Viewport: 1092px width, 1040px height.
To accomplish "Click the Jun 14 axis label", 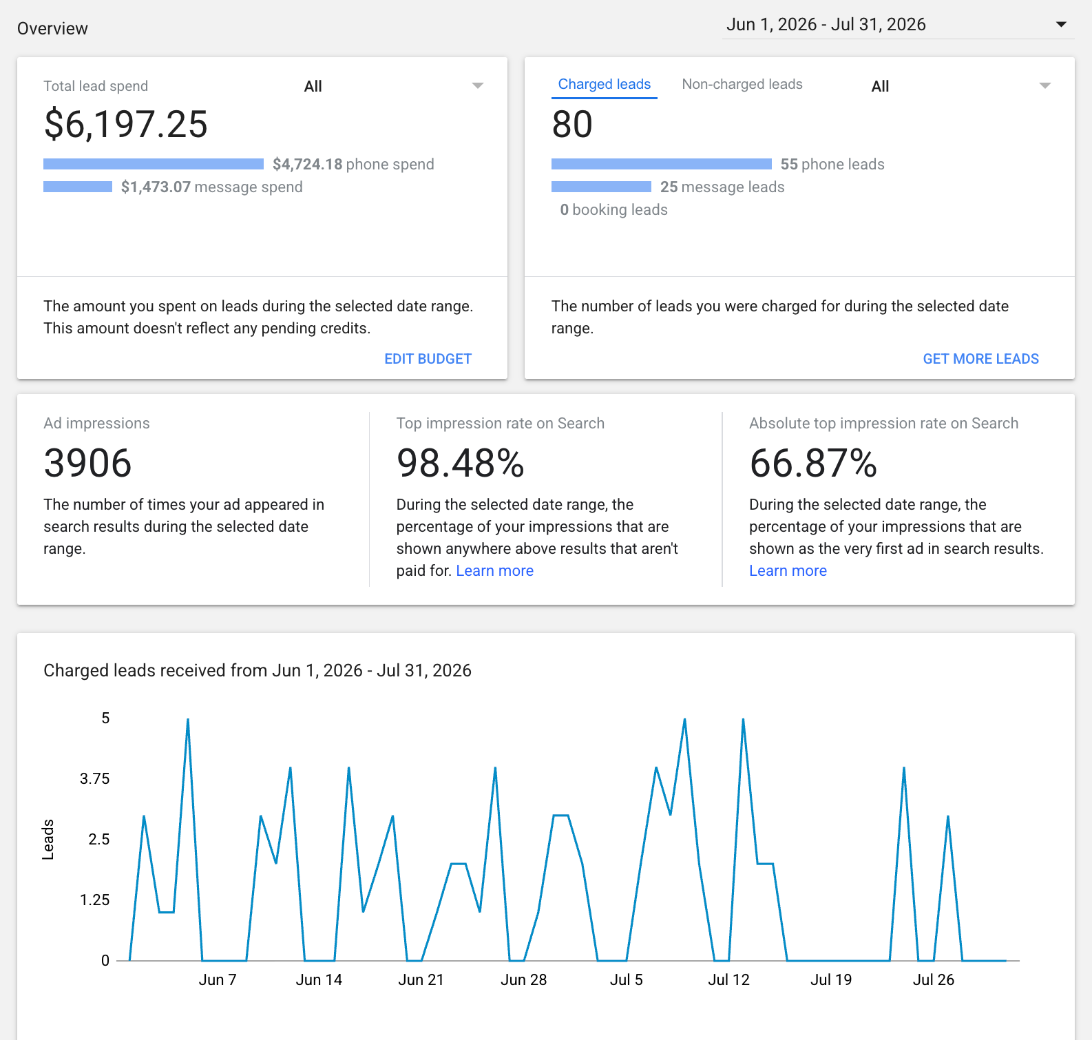I will (319, 979).
